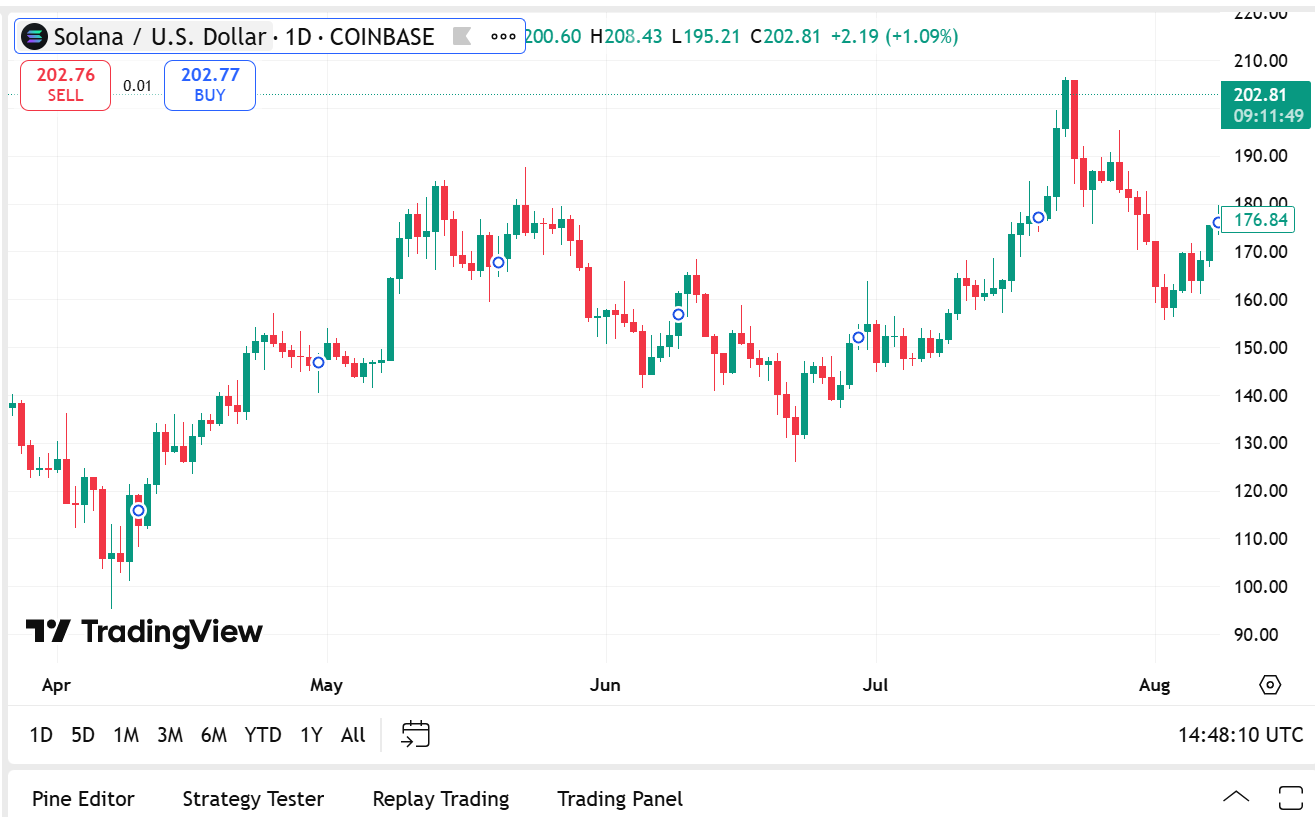
Task: Click the Jun label on the time axis
Action: point(605,686)
